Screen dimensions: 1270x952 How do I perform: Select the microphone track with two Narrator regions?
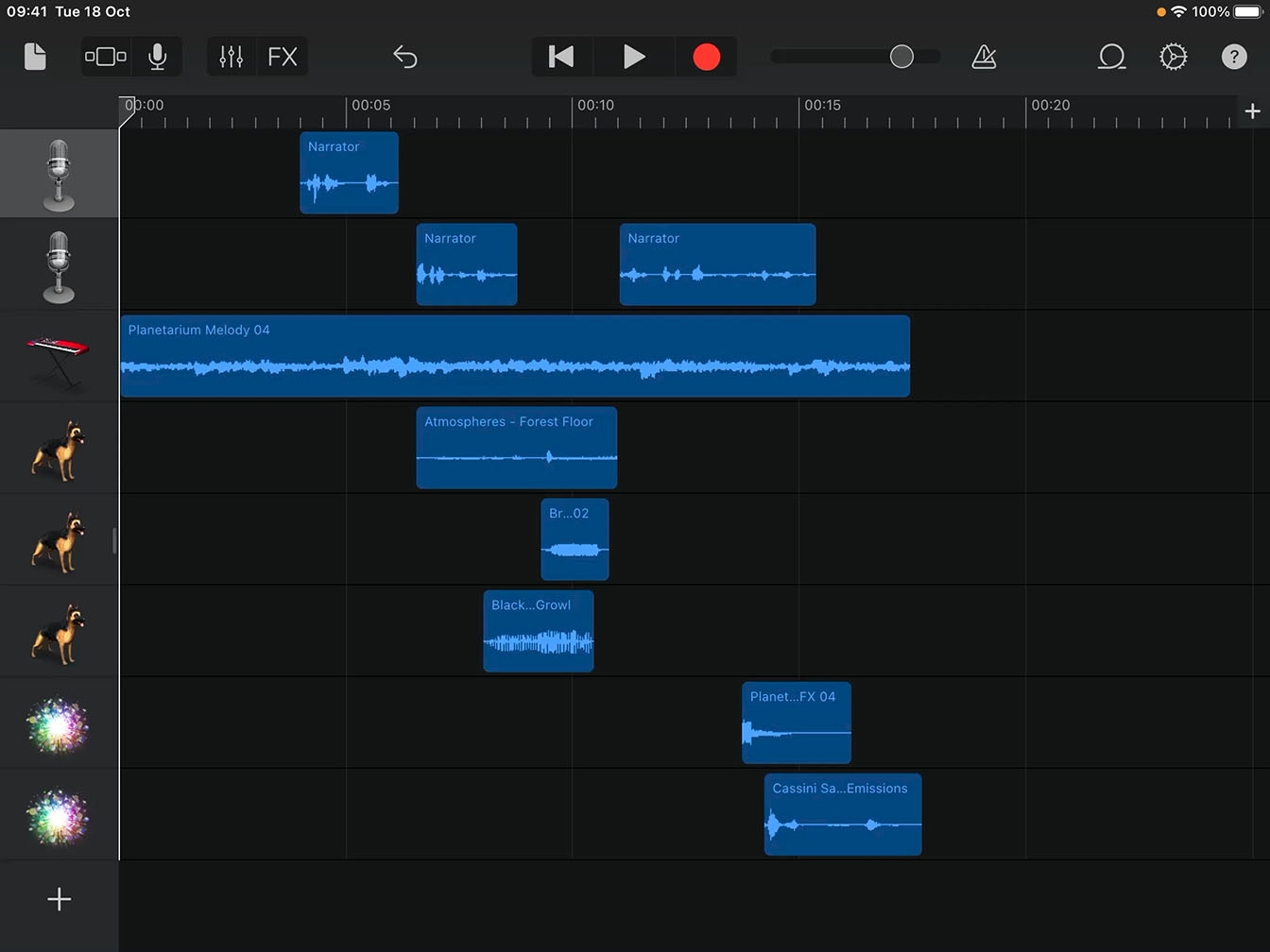(x=59, y=266)
